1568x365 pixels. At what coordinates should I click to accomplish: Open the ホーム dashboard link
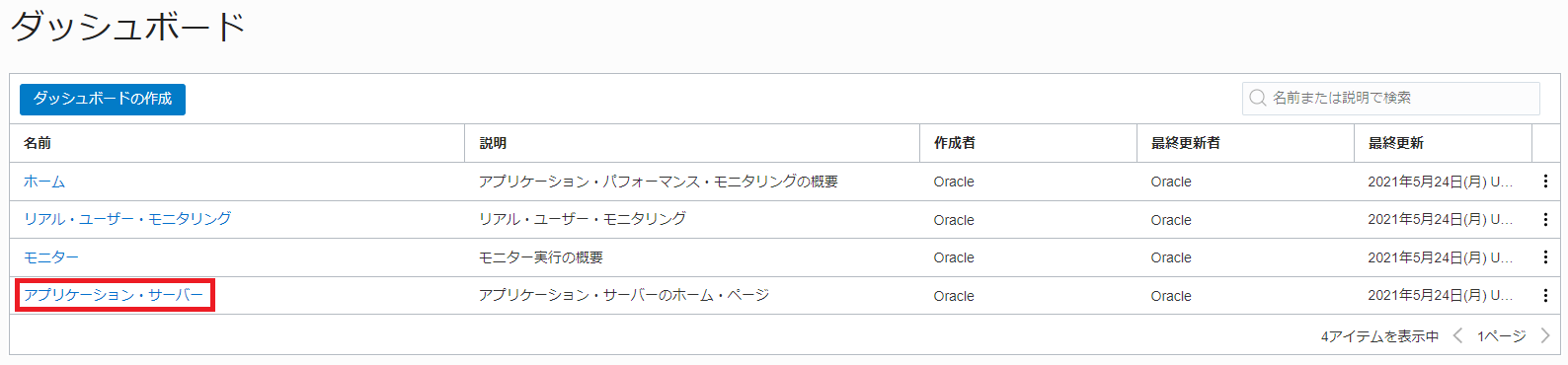click(x=44, y=182)
